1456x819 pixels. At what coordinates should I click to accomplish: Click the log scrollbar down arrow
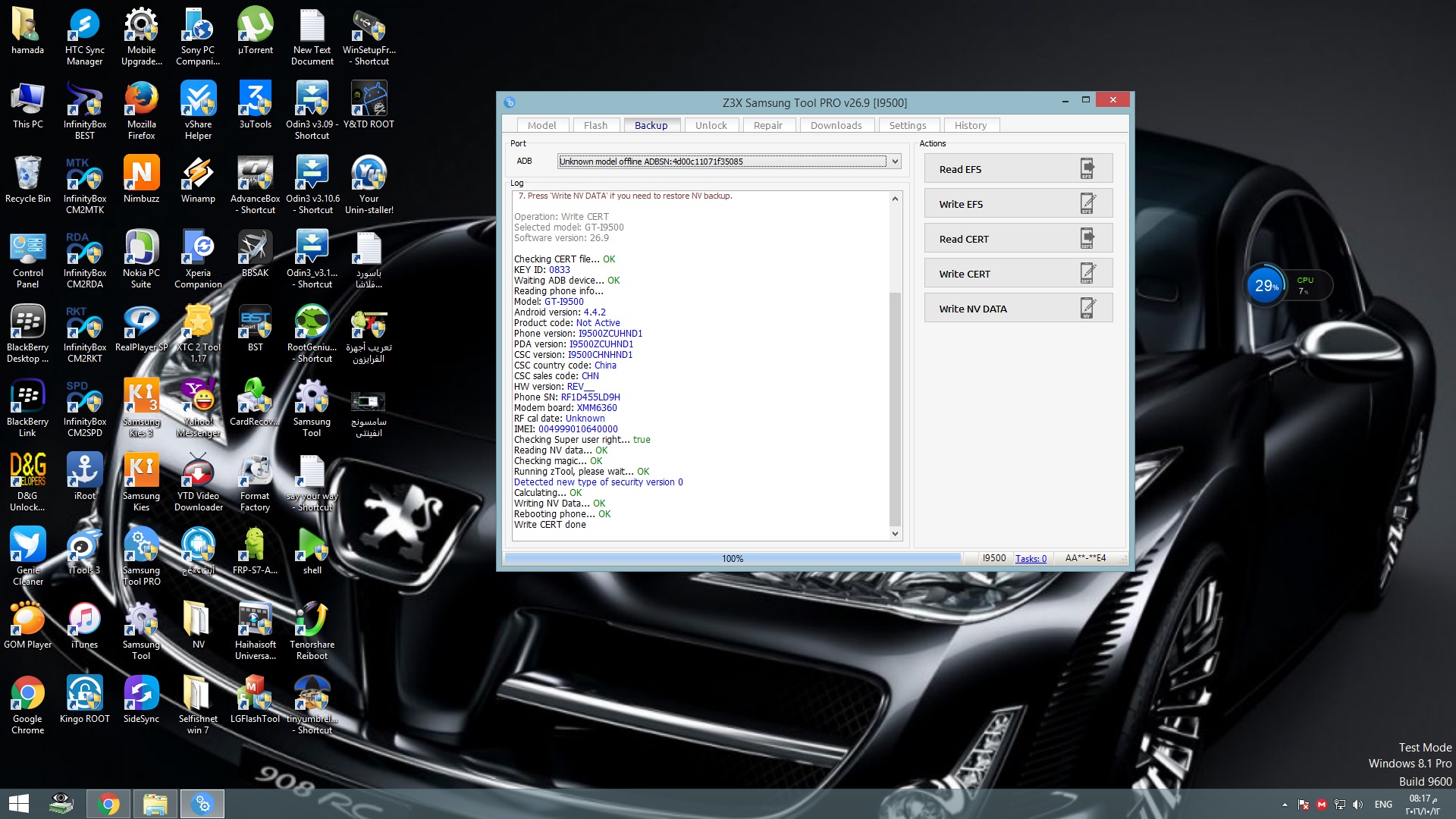[x=895, y=534]
